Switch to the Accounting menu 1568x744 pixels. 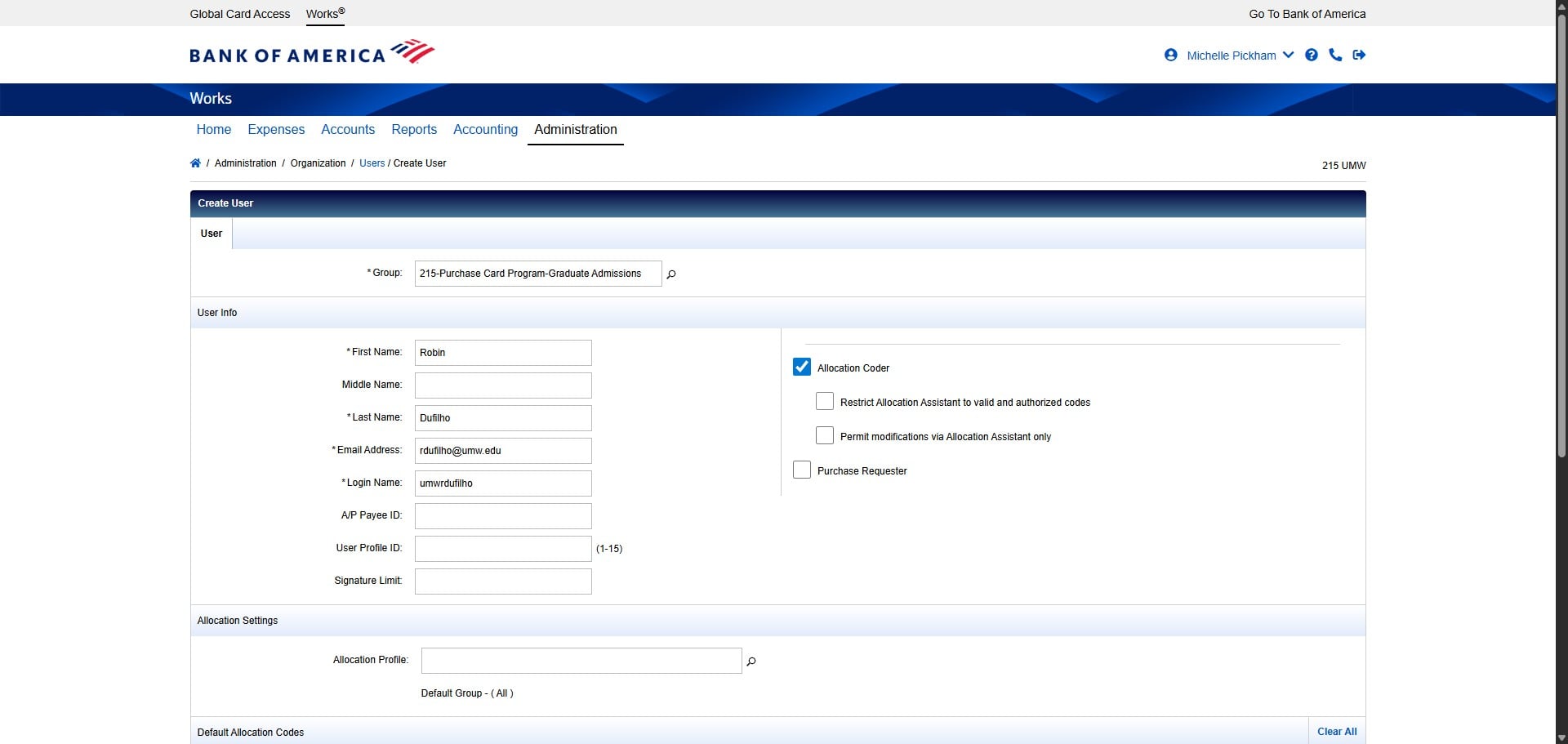click(485, 130)
